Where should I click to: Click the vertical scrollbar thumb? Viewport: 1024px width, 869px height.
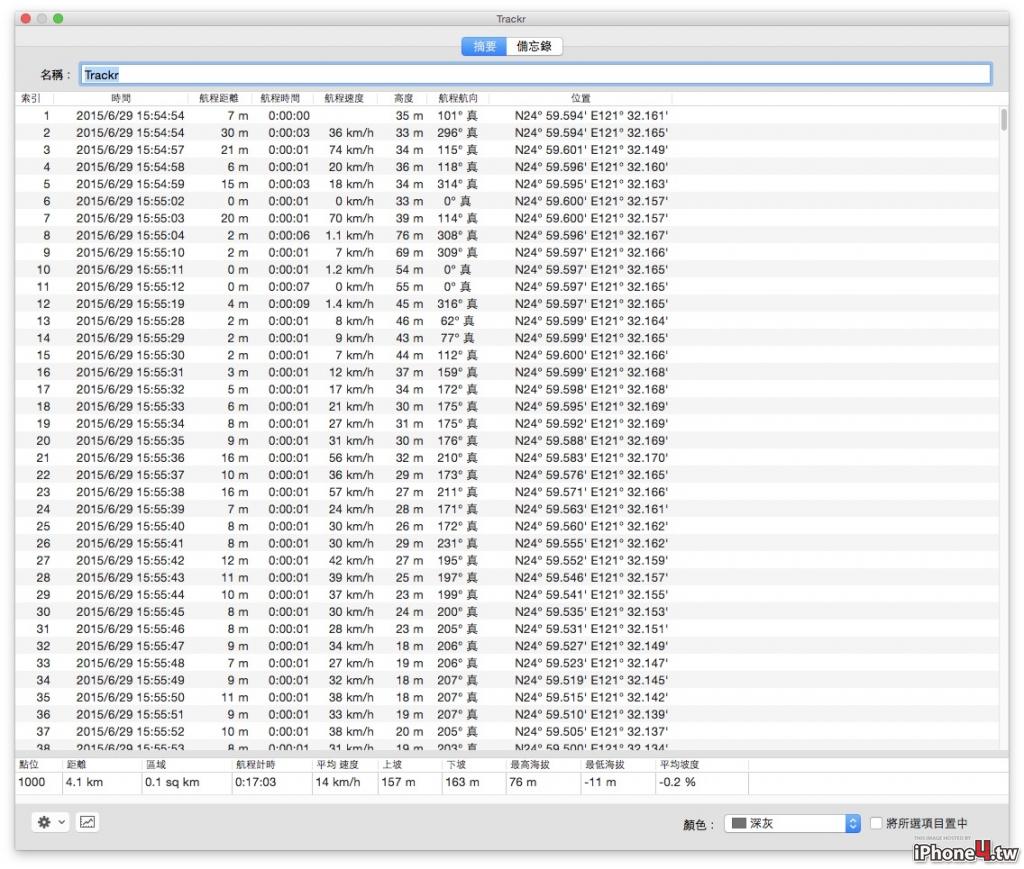(1004, 120)
